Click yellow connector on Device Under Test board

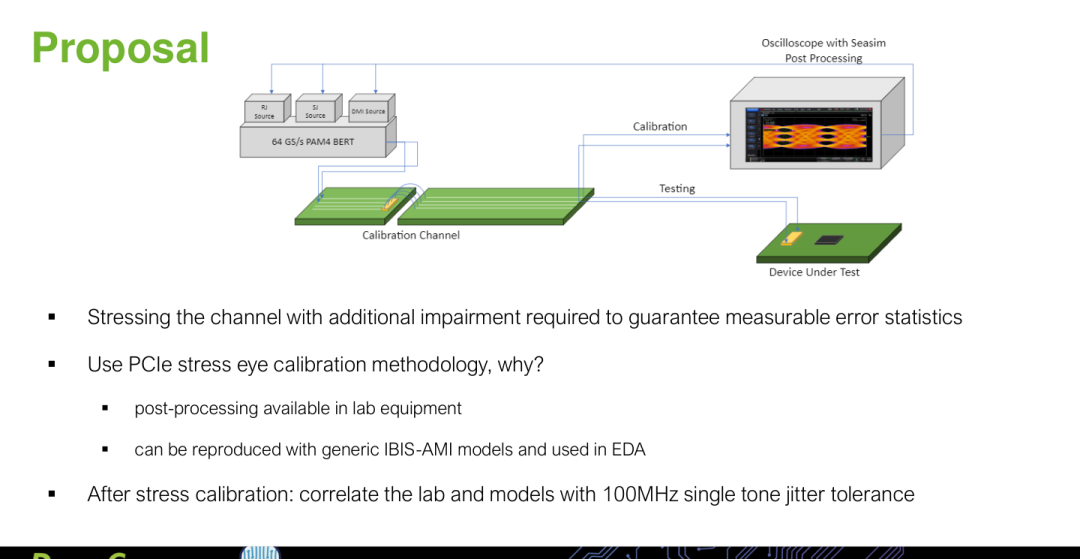coord(792,238)
